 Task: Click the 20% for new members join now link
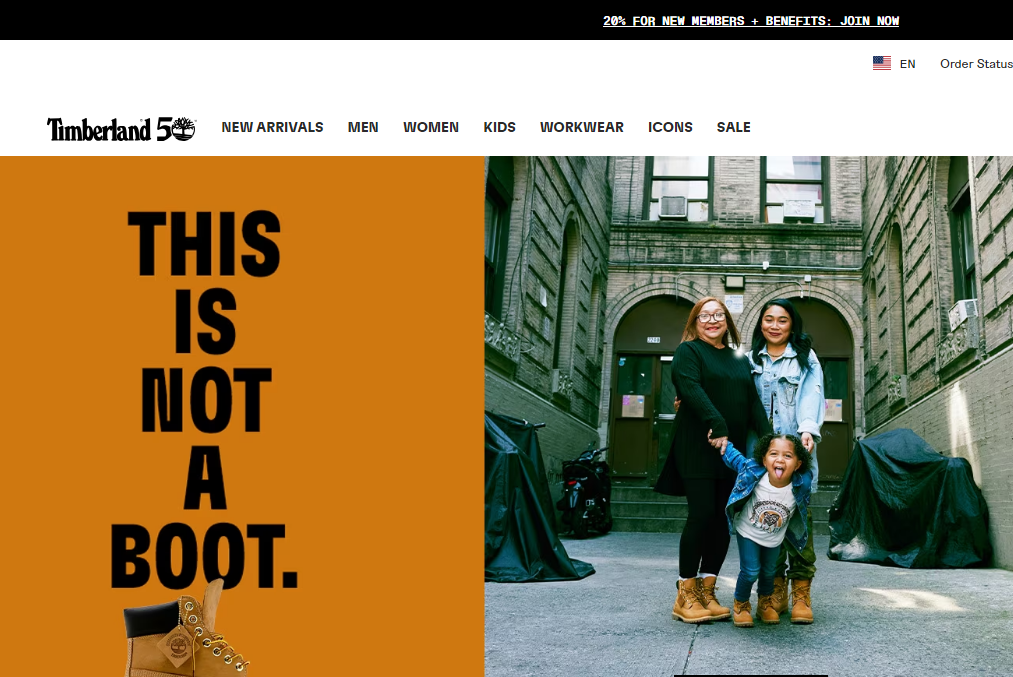[x=751, y=21]
